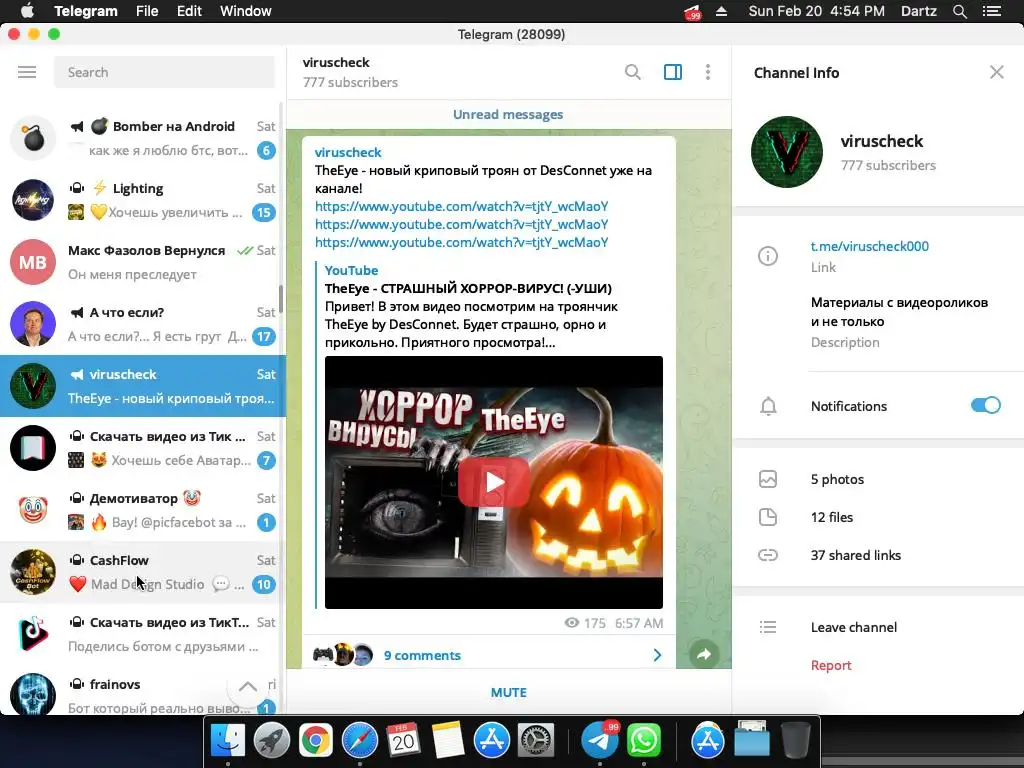The height and width of the screenshot is (768, 1024).
Task: Toggle channel Notifications switch off
Action: [x=985, y=406]
